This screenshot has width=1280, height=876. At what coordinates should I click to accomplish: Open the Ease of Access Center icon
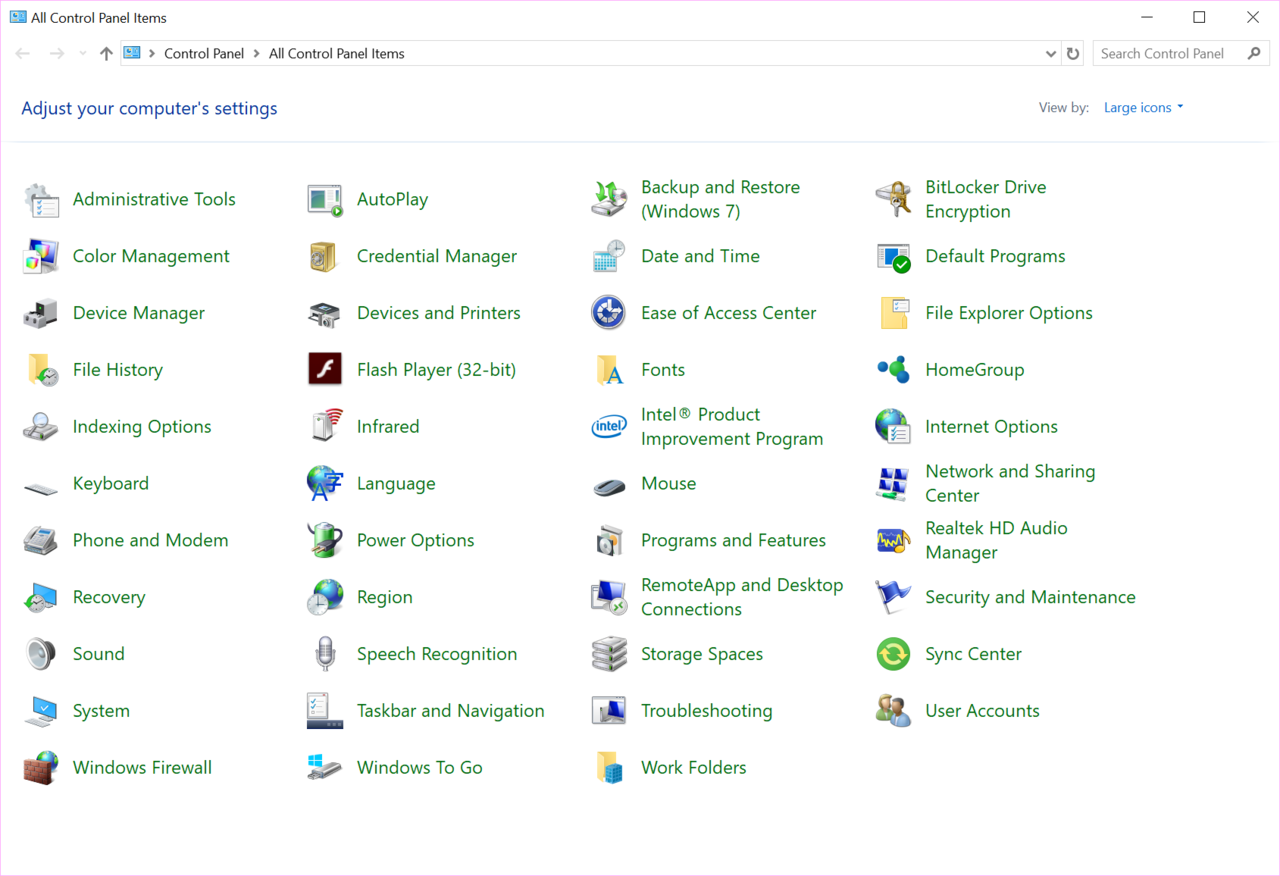point(609,314)
